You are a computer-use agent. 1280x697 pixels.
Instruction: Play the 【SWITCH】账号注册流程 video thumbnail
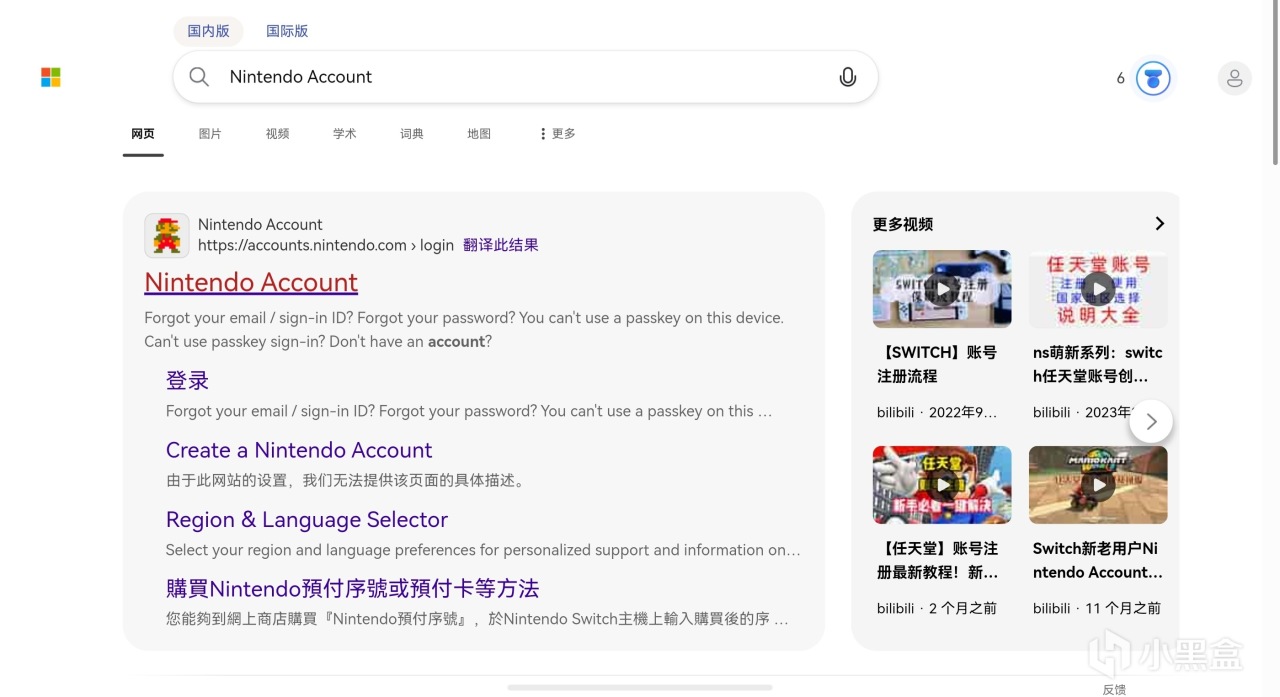click(942, 289)
